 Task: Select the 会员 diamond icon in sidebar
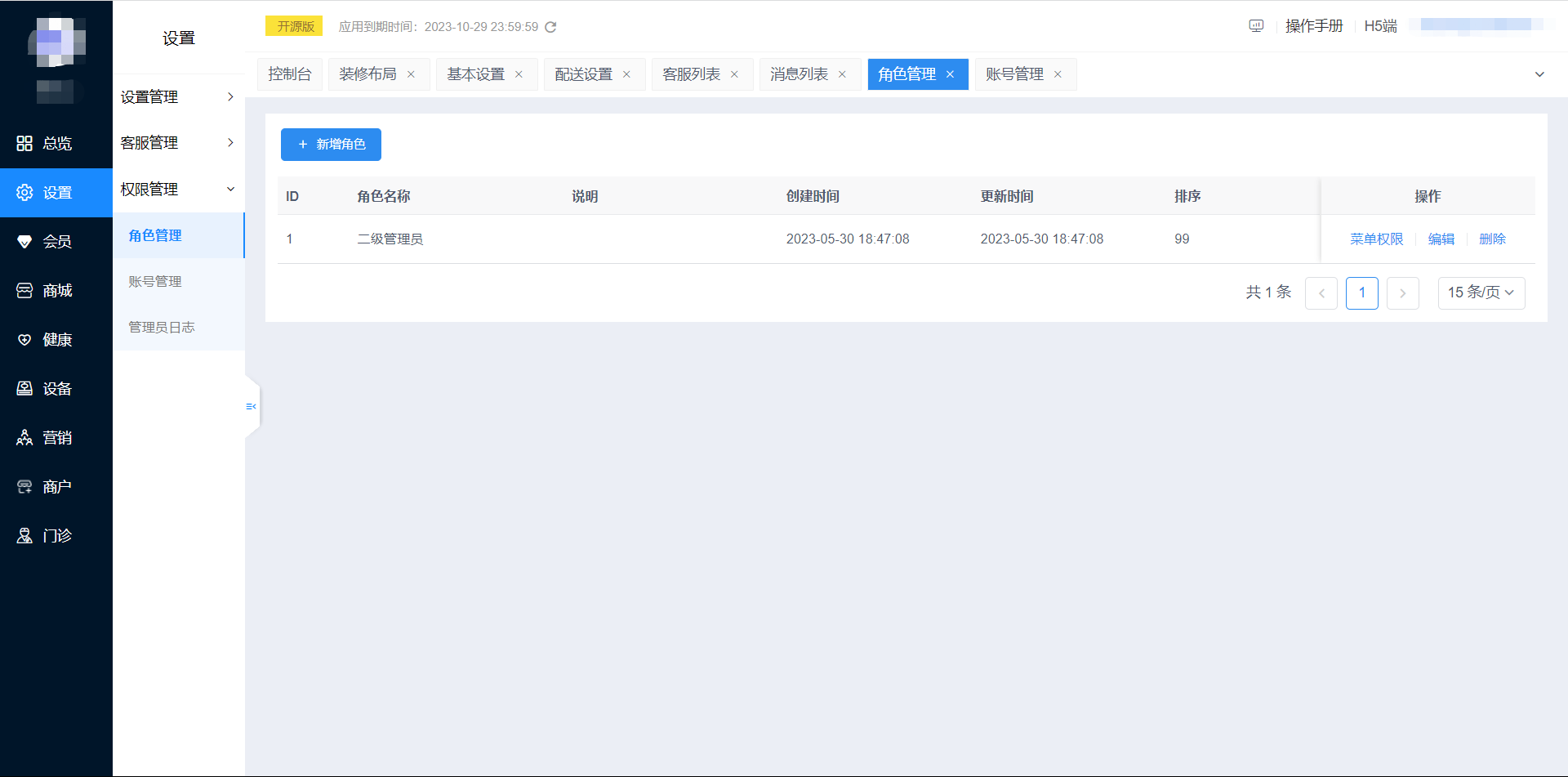click(24, 242)
